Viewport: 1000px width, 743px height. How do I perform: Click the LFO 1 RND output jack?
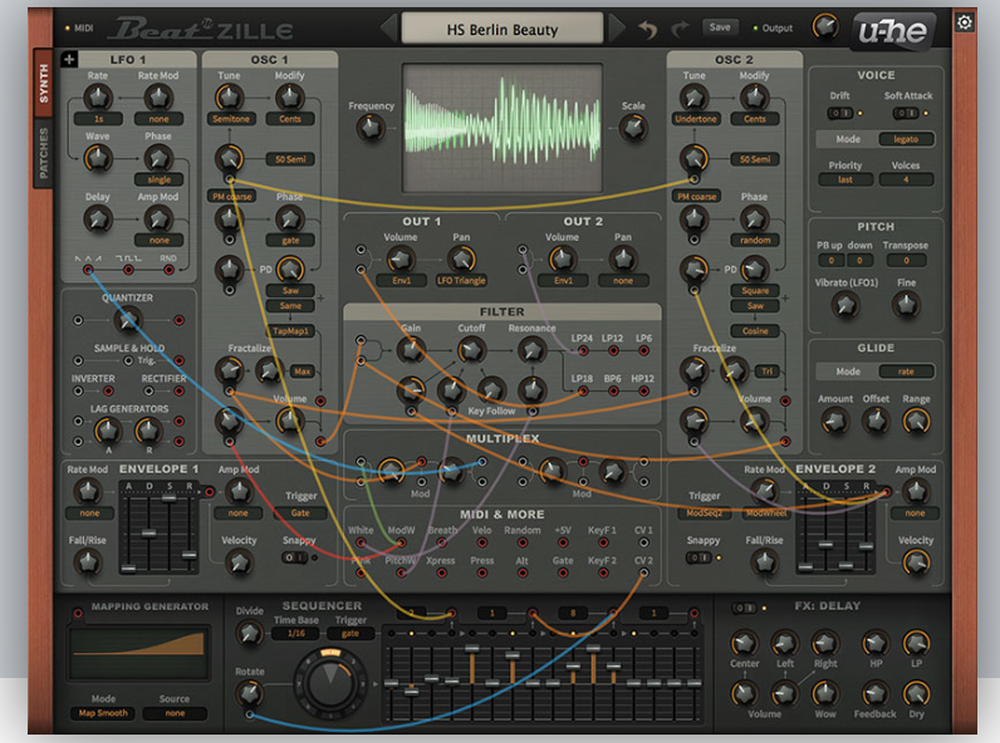168,270
